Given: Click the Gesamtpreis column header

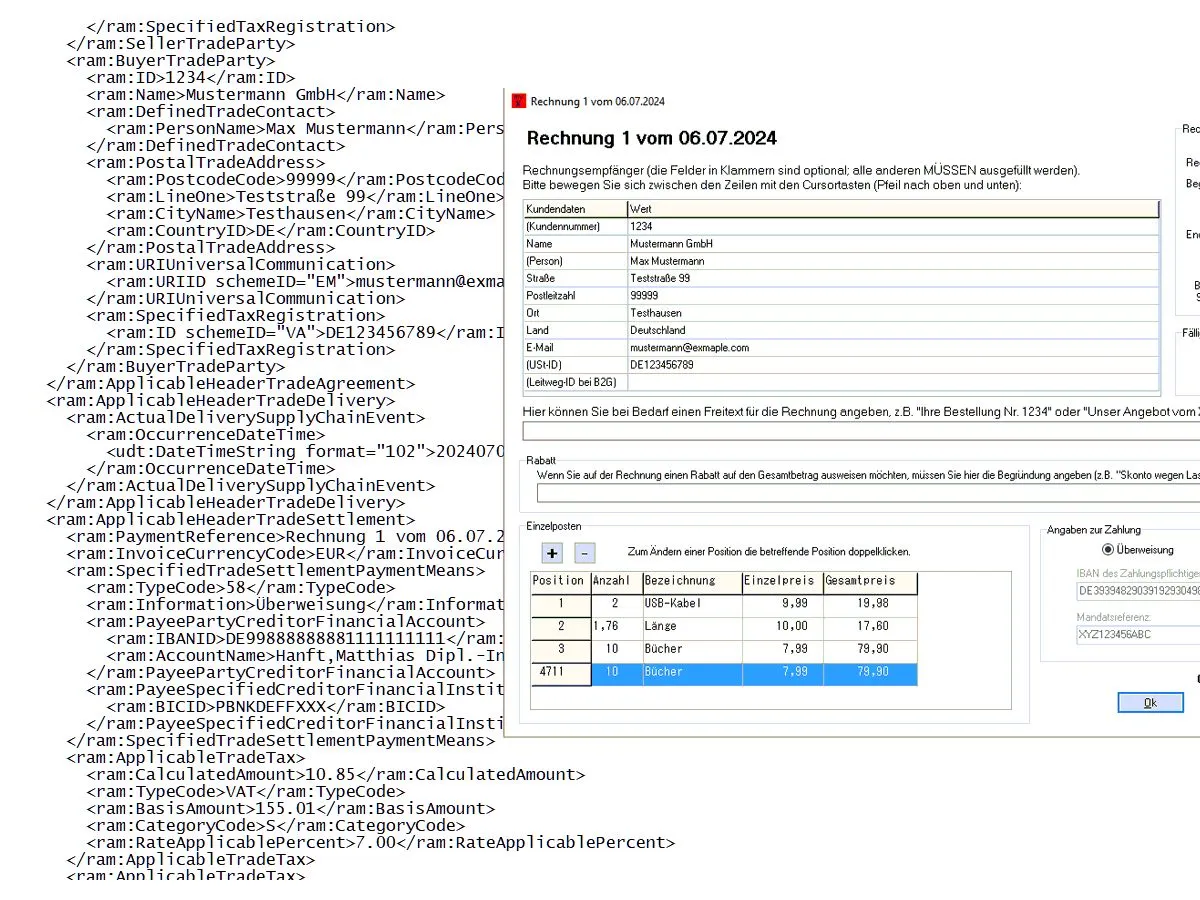Looking at the screenshot, I should click(x=868, y=581).
